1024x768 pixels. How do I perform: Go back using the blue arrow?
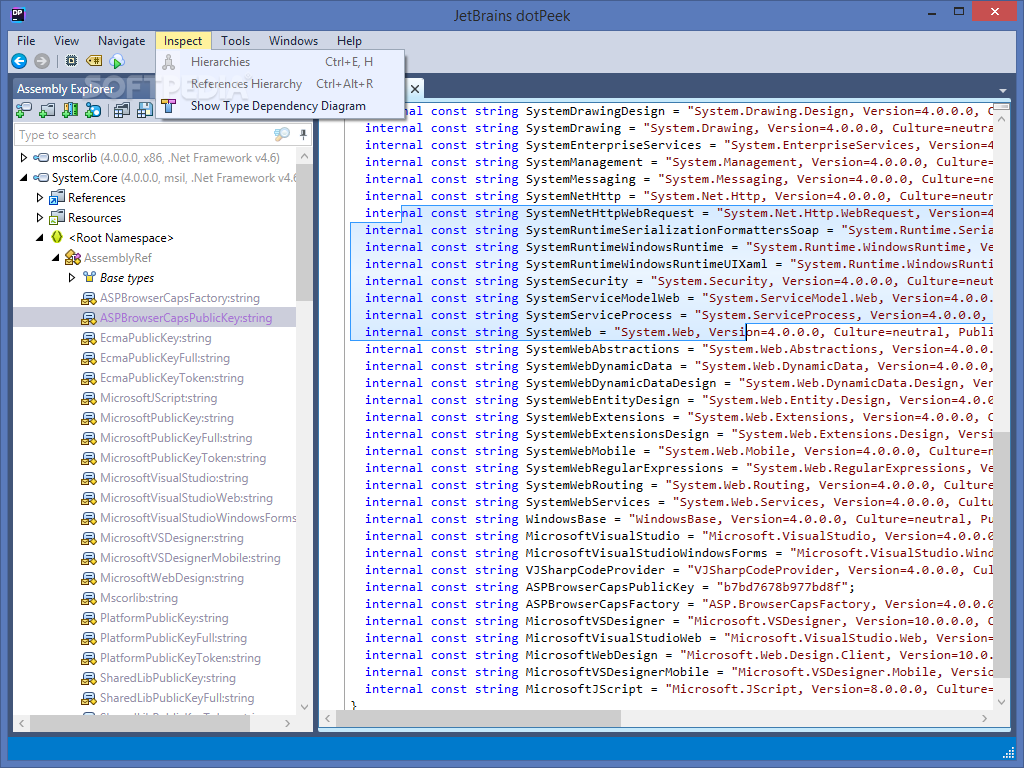click(x=19, y=61)
